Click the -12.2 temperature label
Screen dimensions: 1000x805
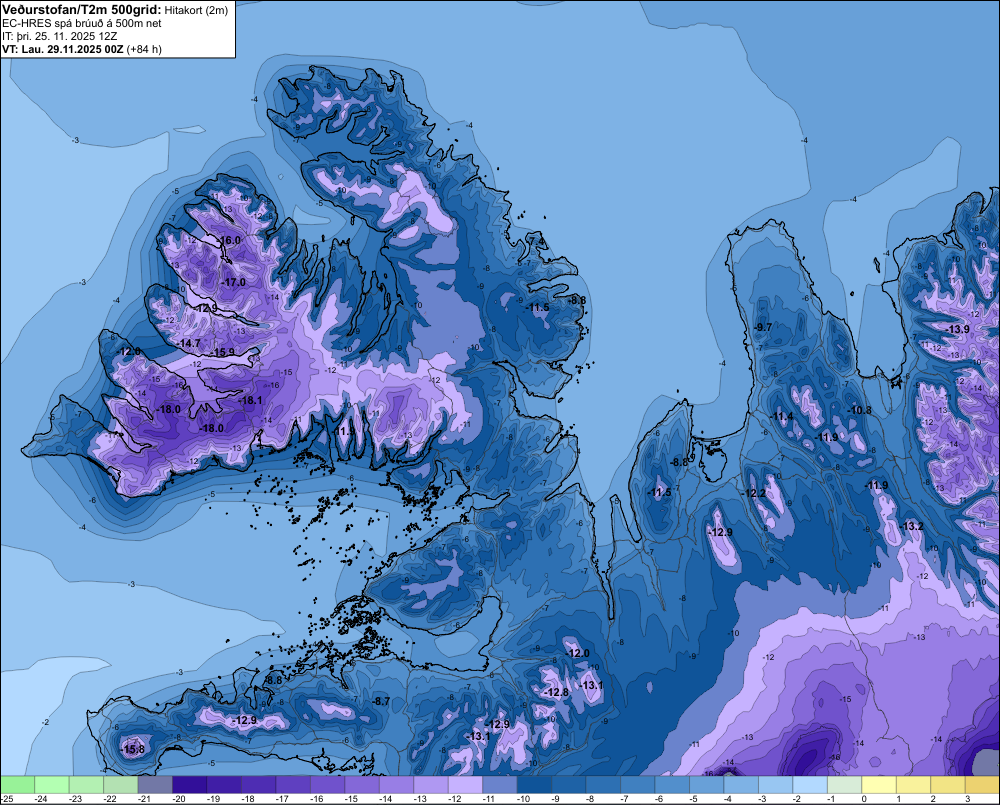click(754, 493)
